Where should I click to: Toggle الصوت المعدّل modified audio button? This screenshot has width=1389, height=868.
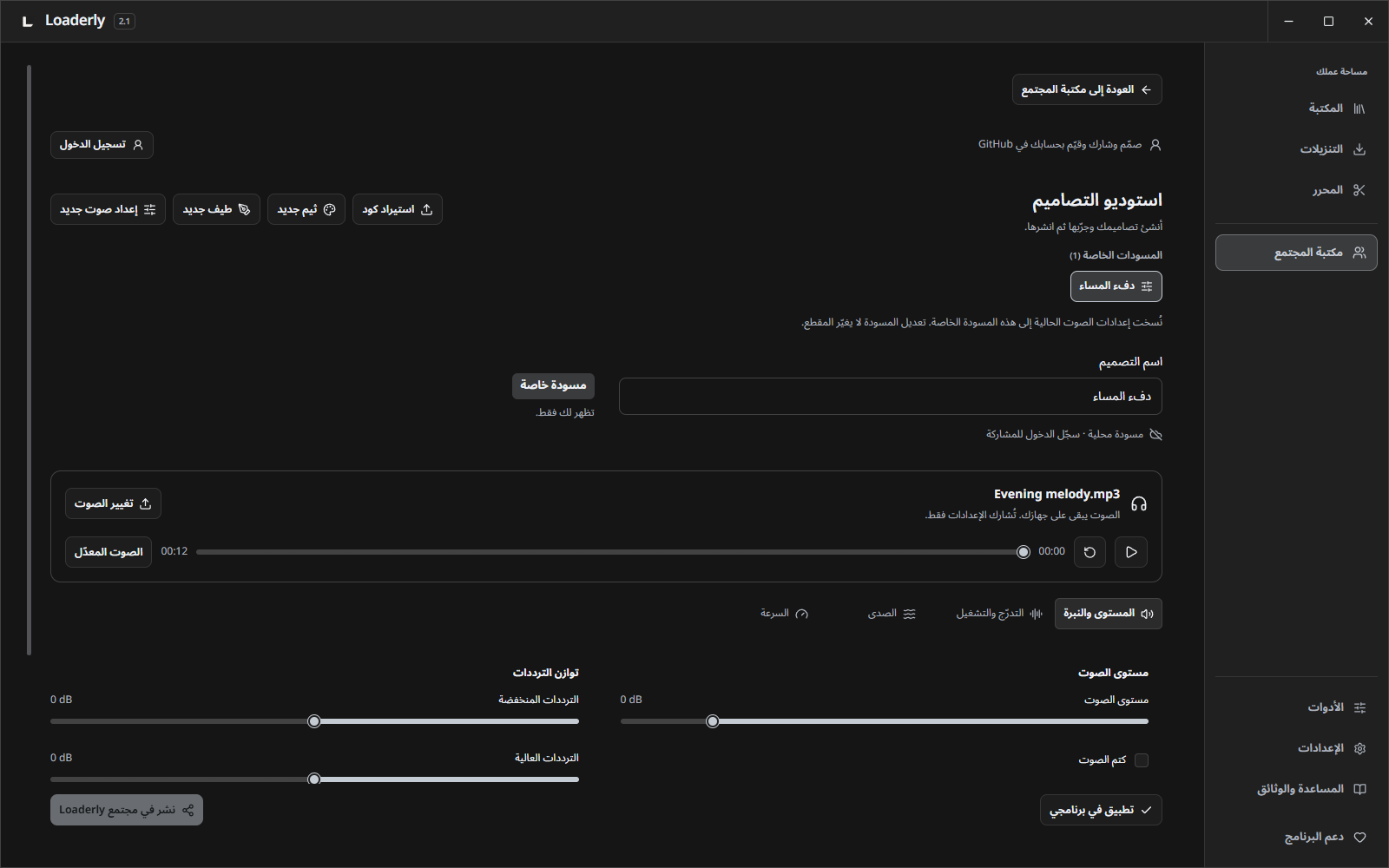109,552
